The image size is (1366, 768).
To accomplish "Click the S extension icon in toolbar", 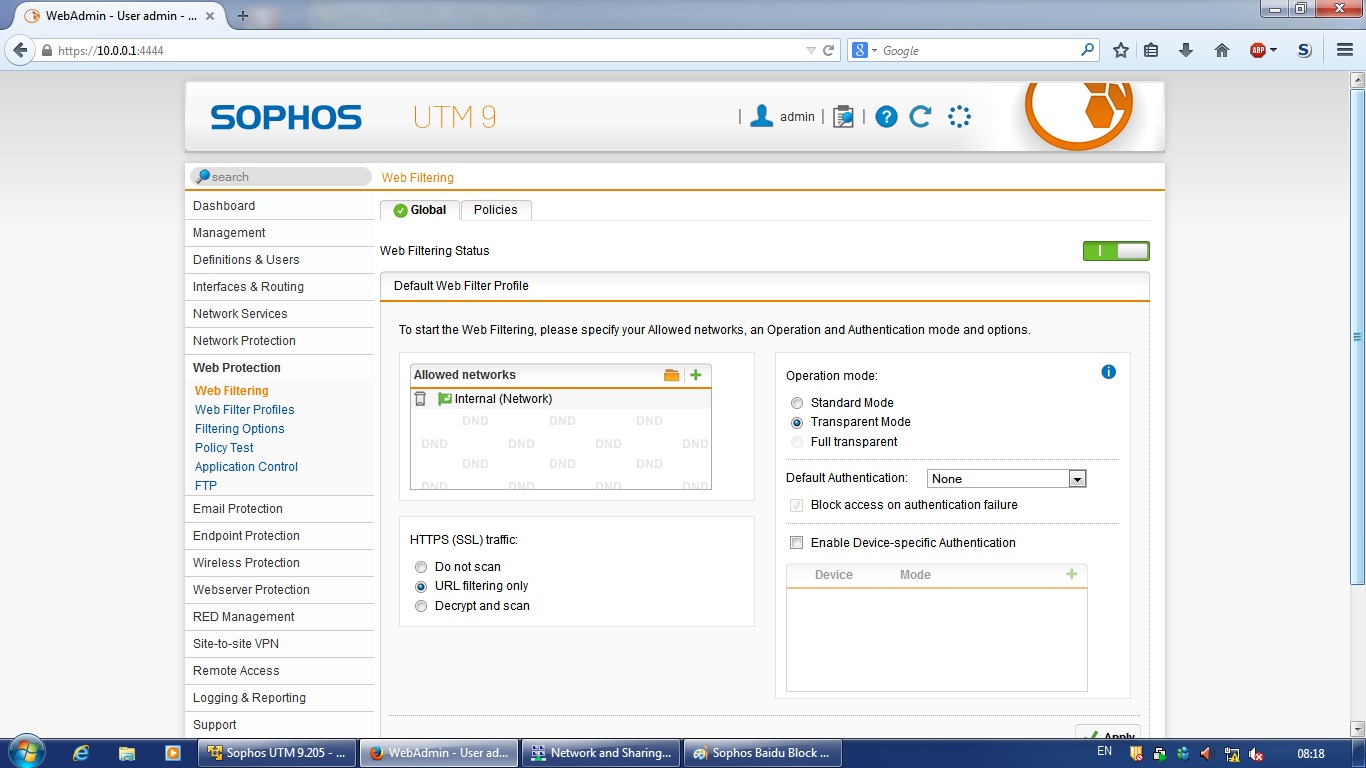I will pyautogui.click(x=1304, y=50).
